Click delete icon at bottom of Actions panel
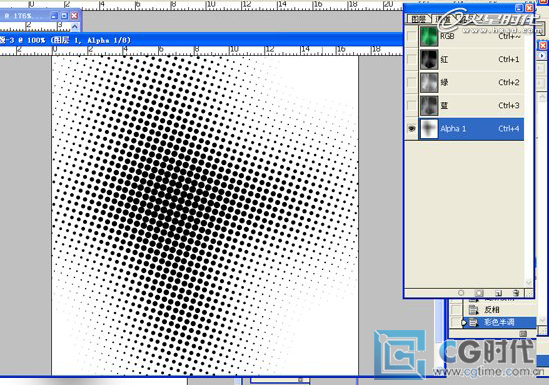This screenshot has width=549, height=385. 523,334
